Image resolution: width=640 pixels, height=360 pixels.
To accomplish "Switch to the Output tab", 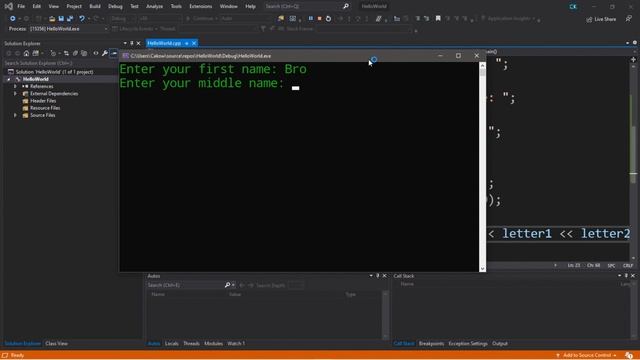I will 500,344.
